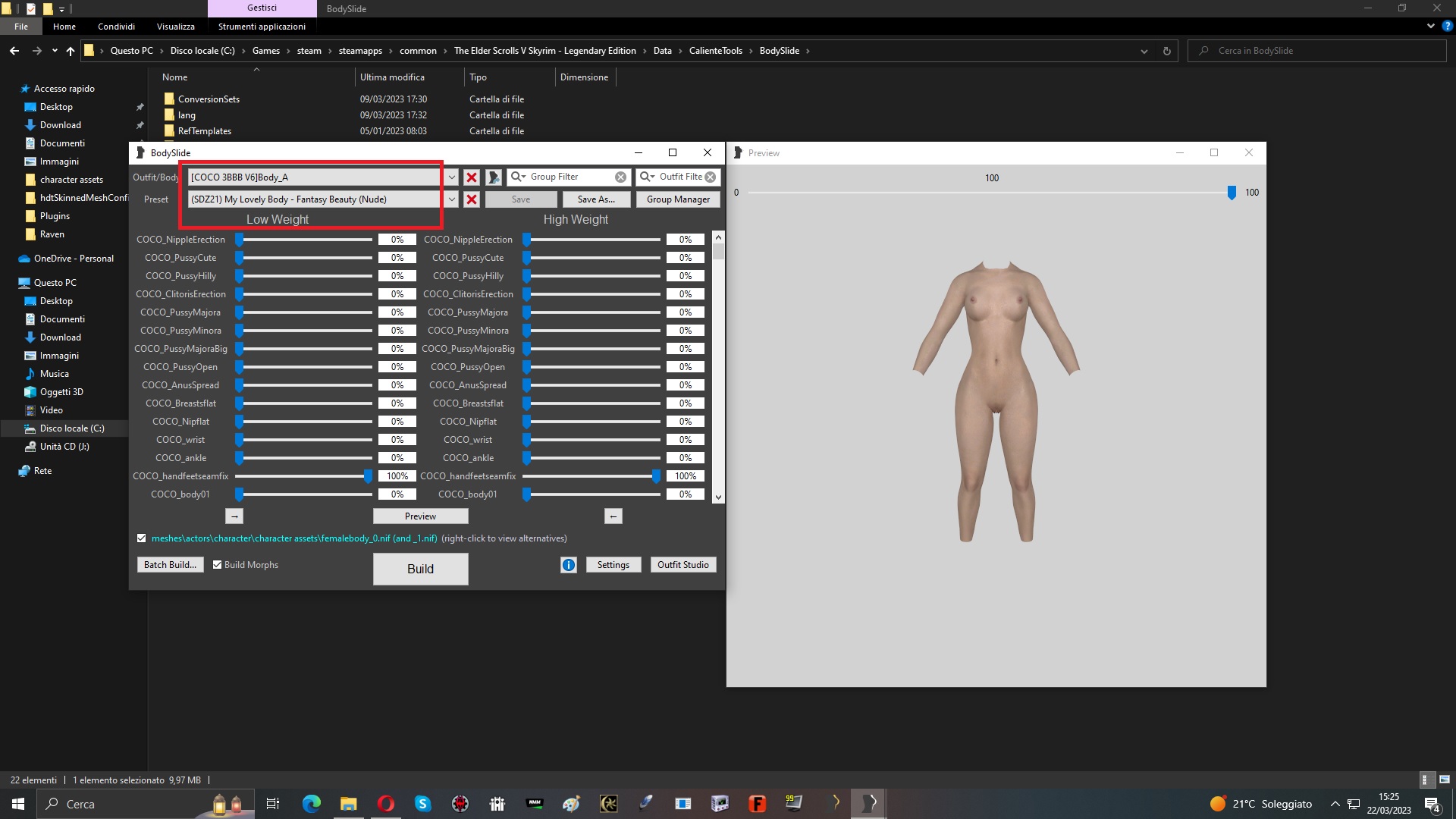Open the Windows Start menu
Viewport: 1456px width, 819px height.
pyautogui.click(x=18, y=804)
